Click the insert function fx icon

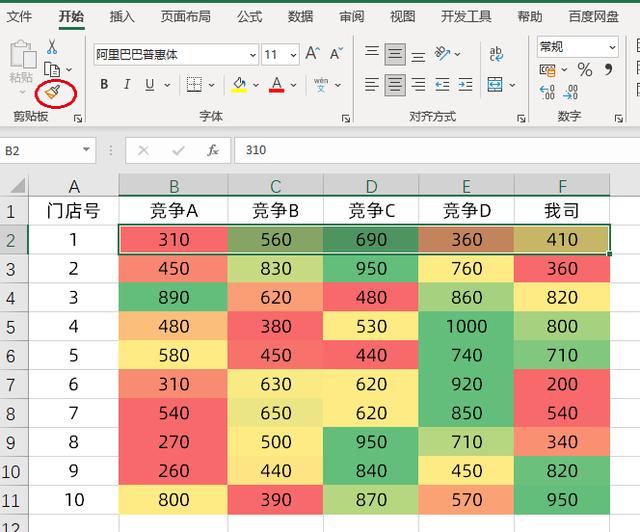point(212,150)
